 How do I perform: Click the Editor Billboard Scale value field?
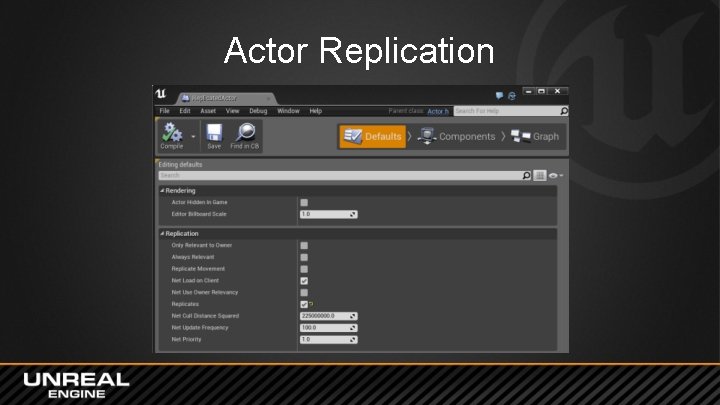(328, 214)
